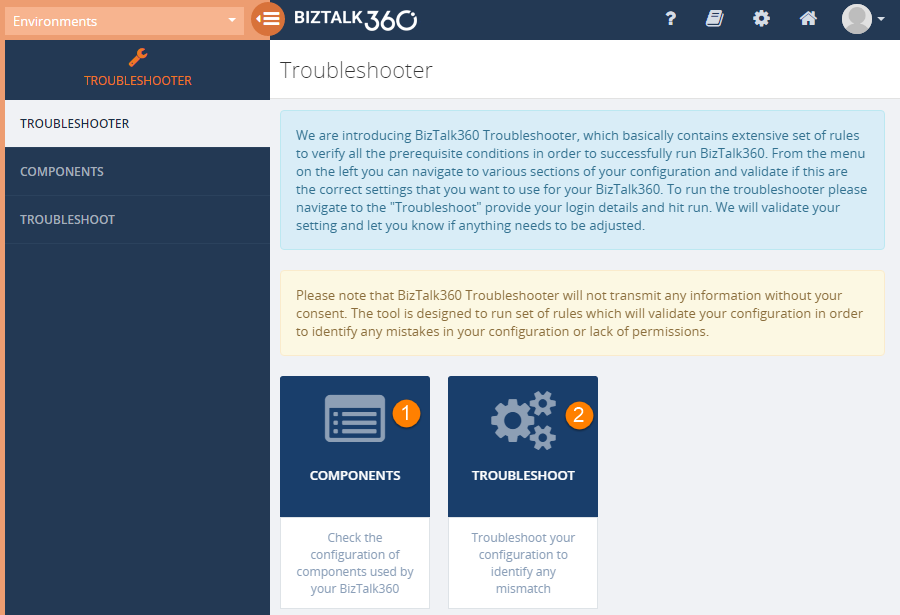Click 'Check the configuration of components' description
This screenshot has height=615, width=900.
[x=355, y=563]
